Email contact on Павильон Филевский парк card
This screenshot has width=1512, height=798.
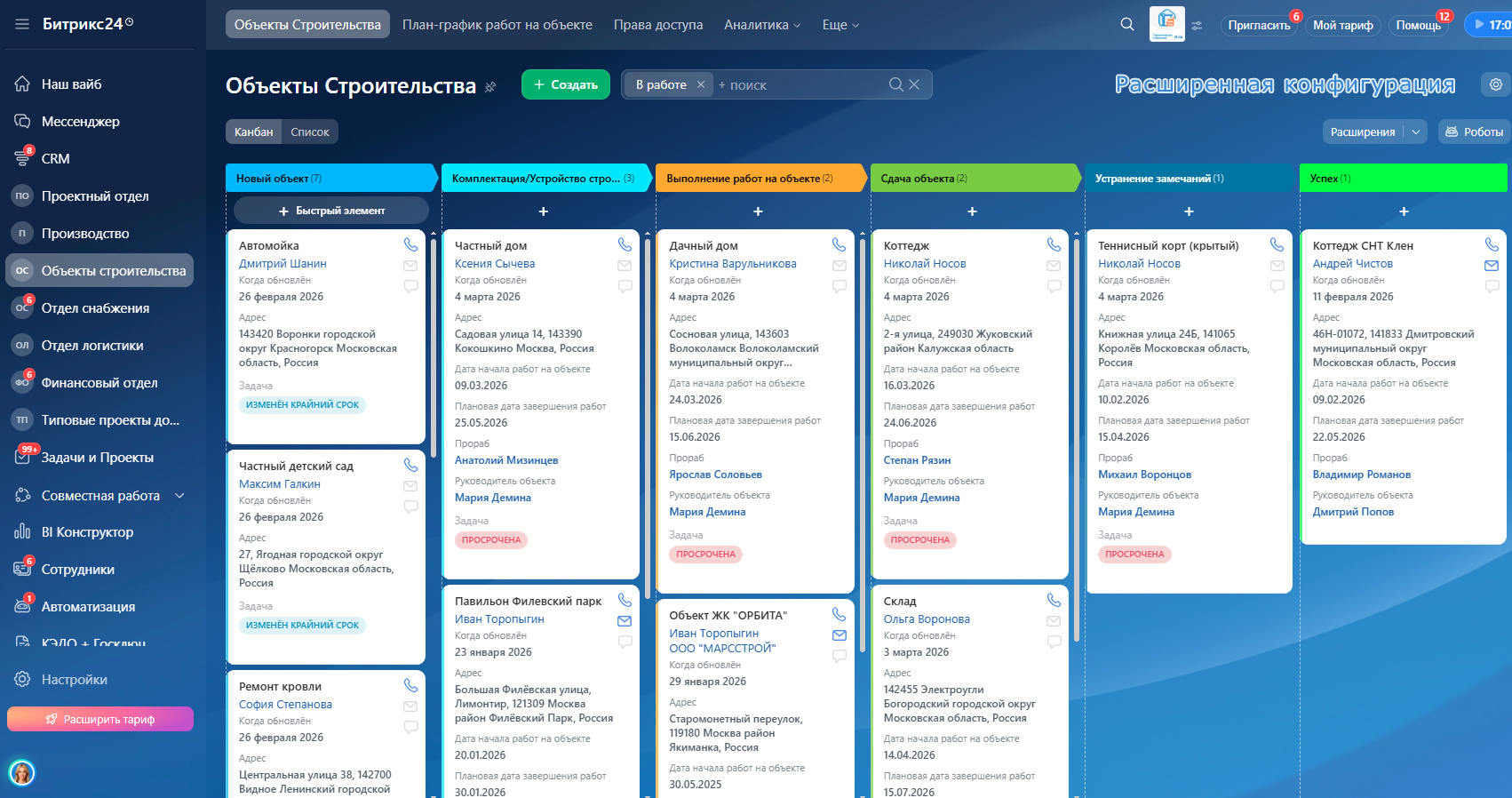pos(625,620)
